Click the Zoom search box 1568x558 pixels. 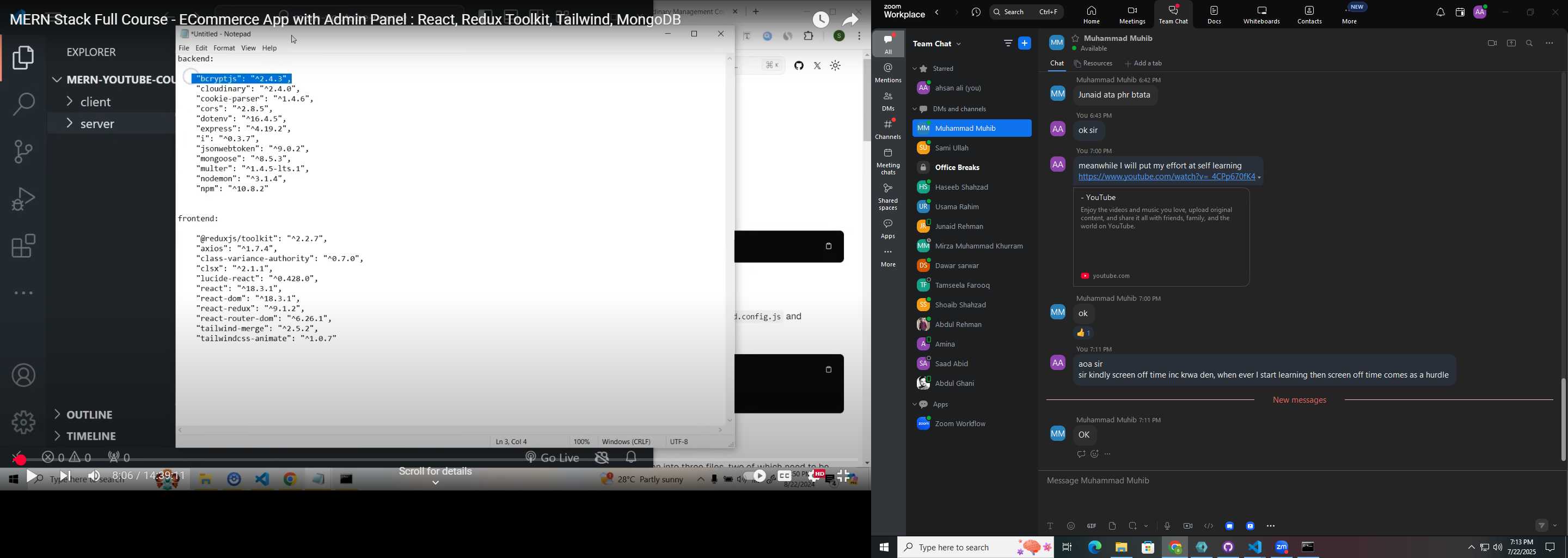(x=1026, y=12)
